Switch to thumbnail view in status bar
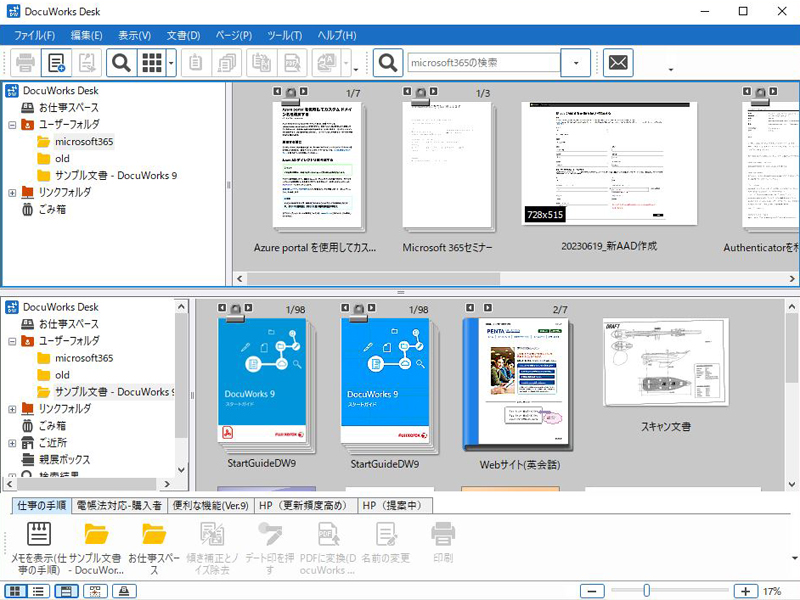This screenshot has height=600, width=800. tap(15, 591)
